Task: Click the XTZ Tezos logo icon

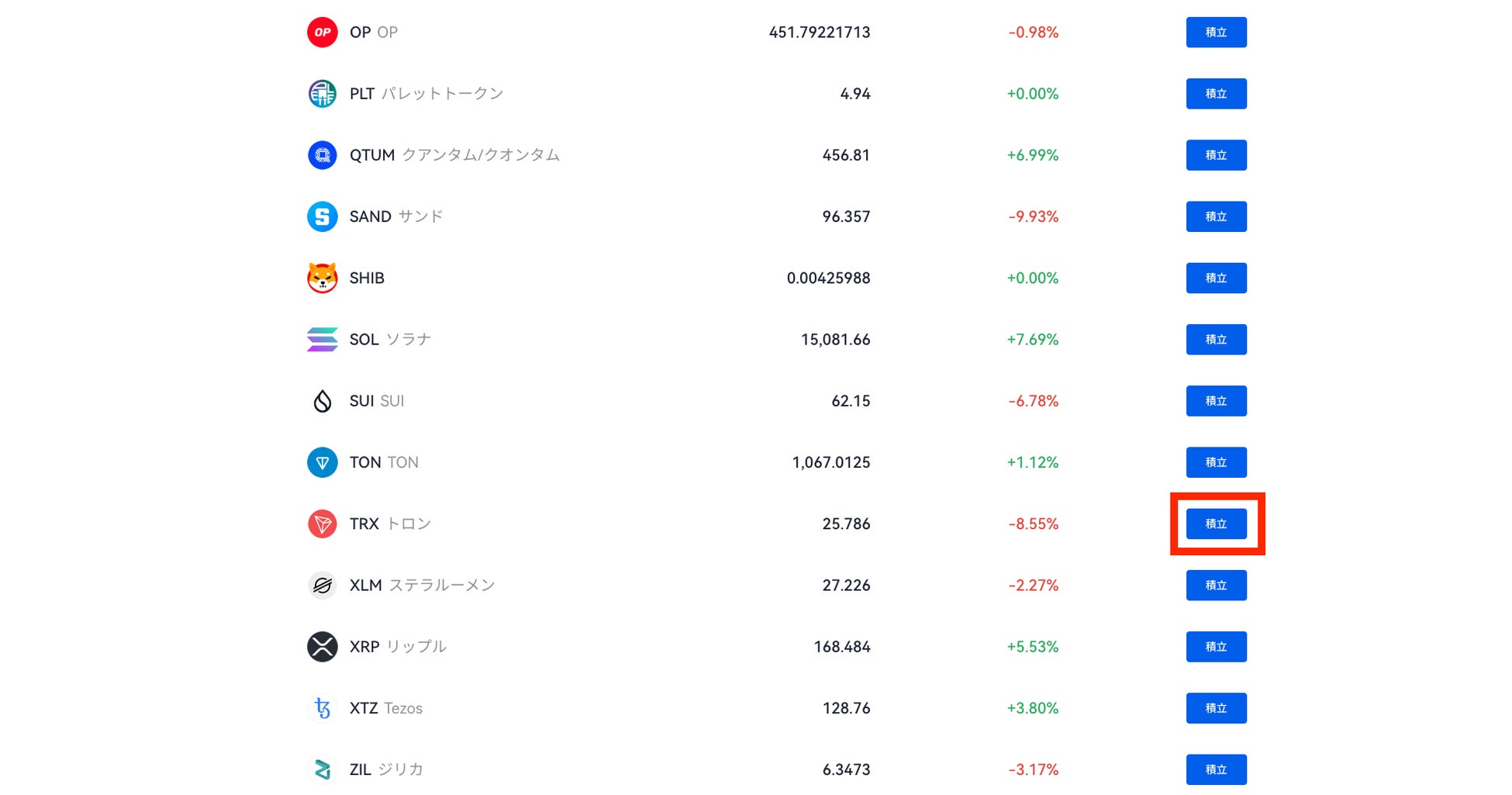Action: coord(322,708)
